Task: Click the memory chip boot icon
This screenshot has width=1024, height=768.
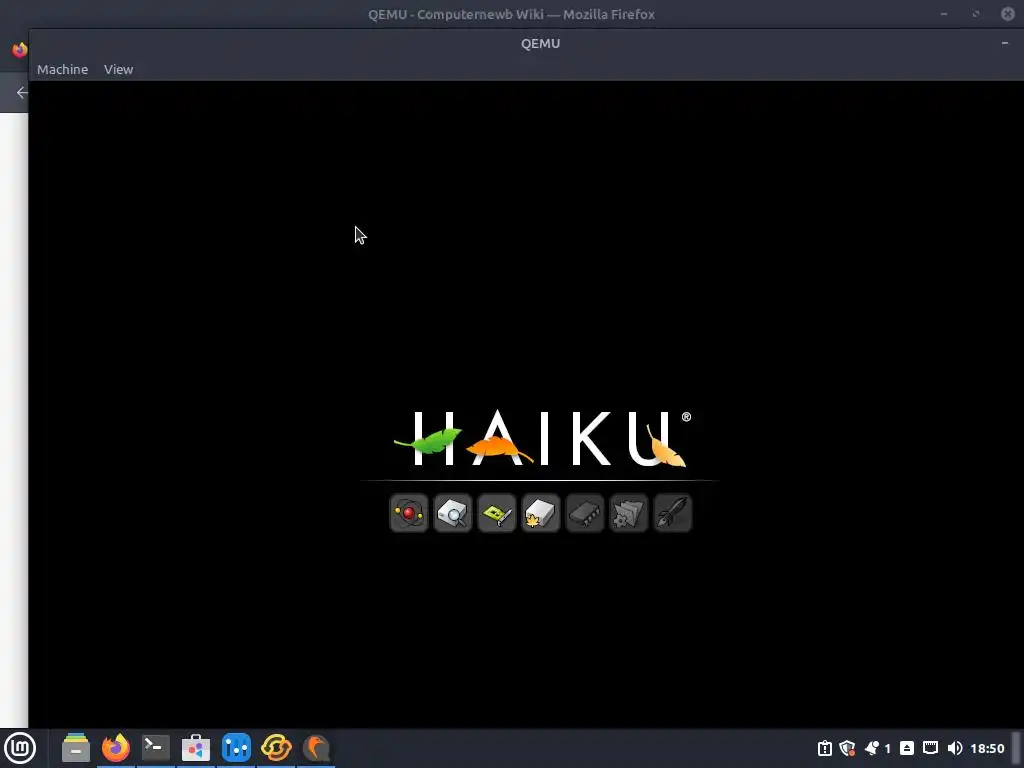Action: click(x=584, y=513)
